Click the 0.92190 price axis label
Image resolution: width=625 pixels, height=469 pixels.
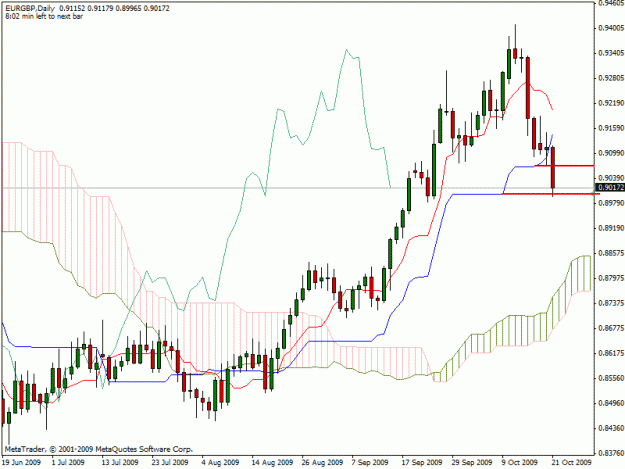click(611, 103)
